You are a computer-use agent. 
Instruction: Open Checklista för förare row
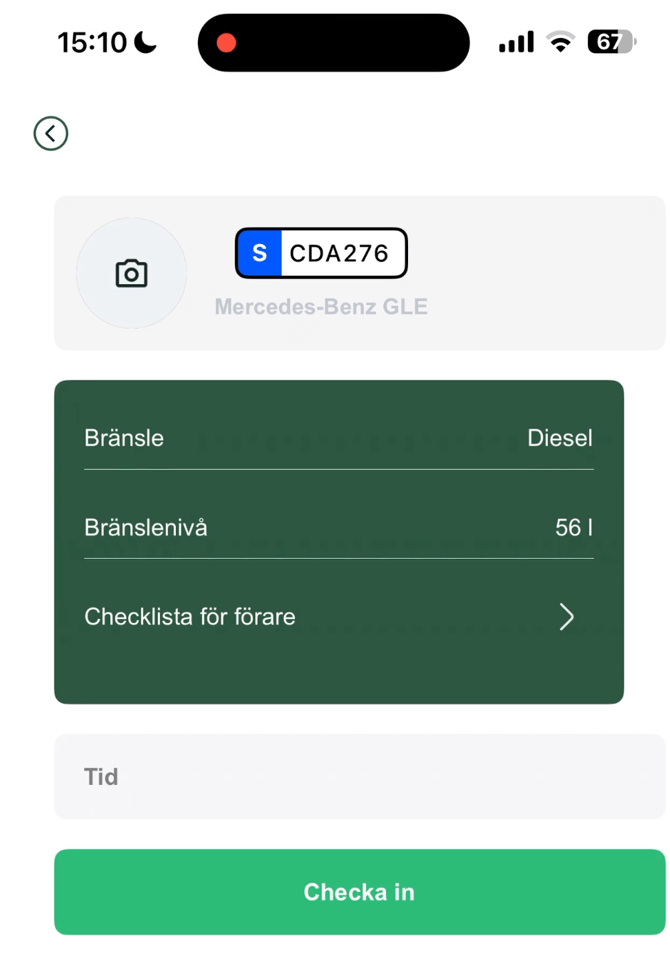tap(190, 617)
